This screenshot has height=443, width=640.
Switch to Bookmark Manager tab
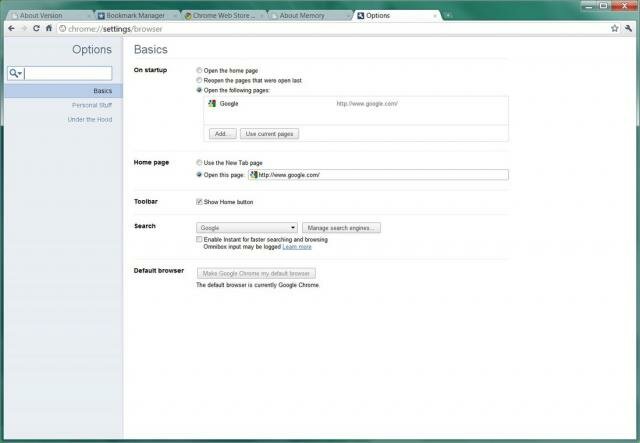click(x=136, y=16)
